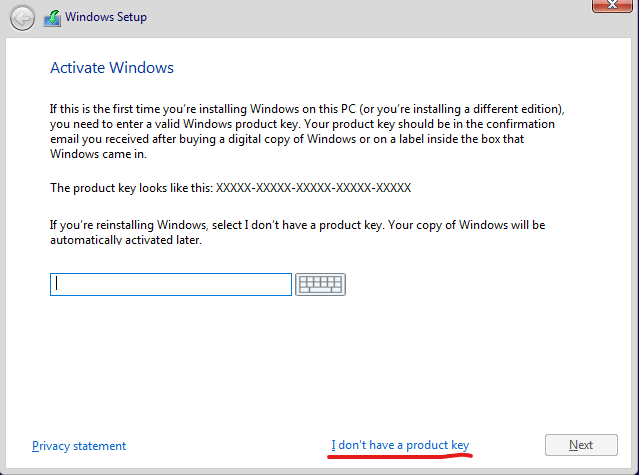This screenshot has height=475, width=639.
Task: Open the Privacy statement link
Action: [79, 446]
